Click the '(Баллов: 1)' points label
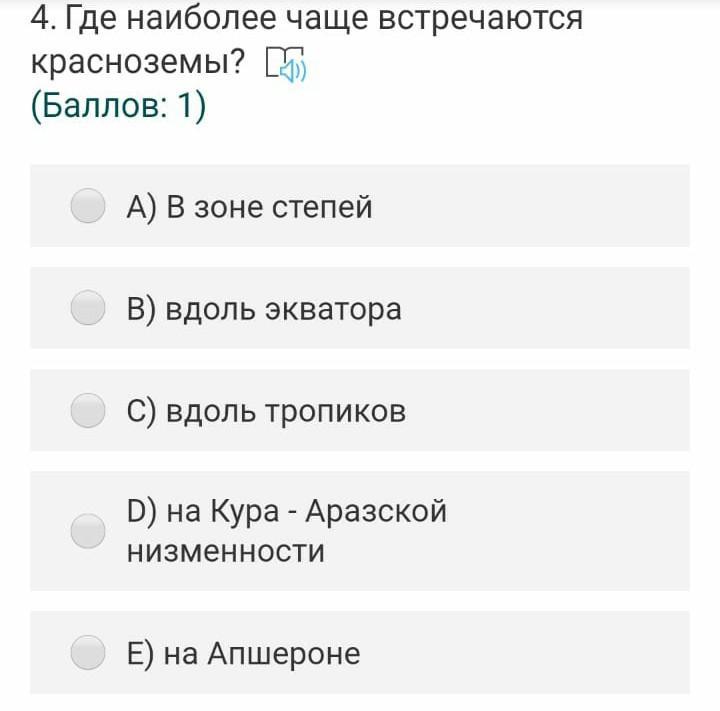The height and width of the screenshot is (711, 720). pyautogui.click(x=118, y=105)
